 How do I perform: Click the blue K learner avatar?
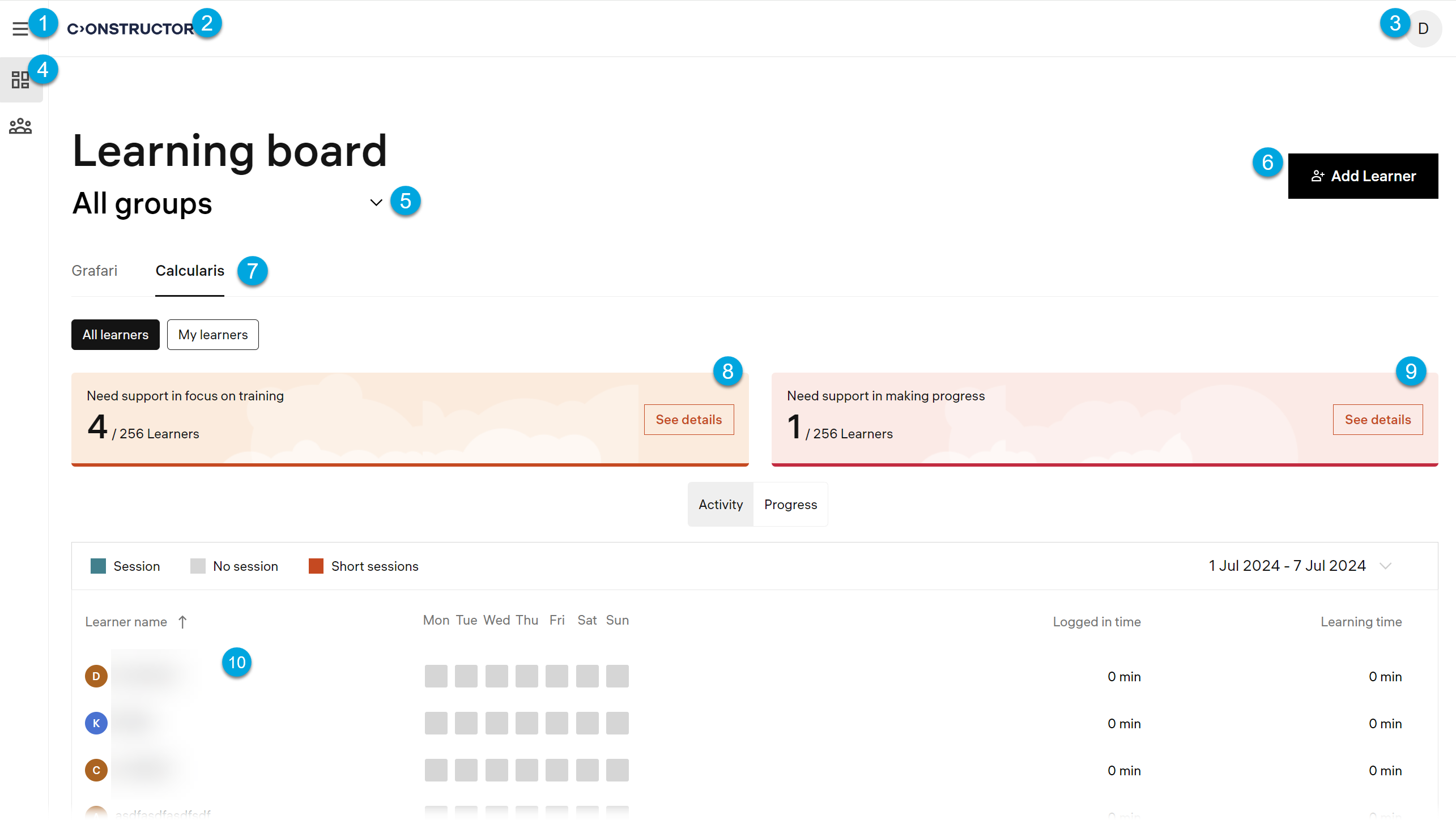(x=96, y=723)
